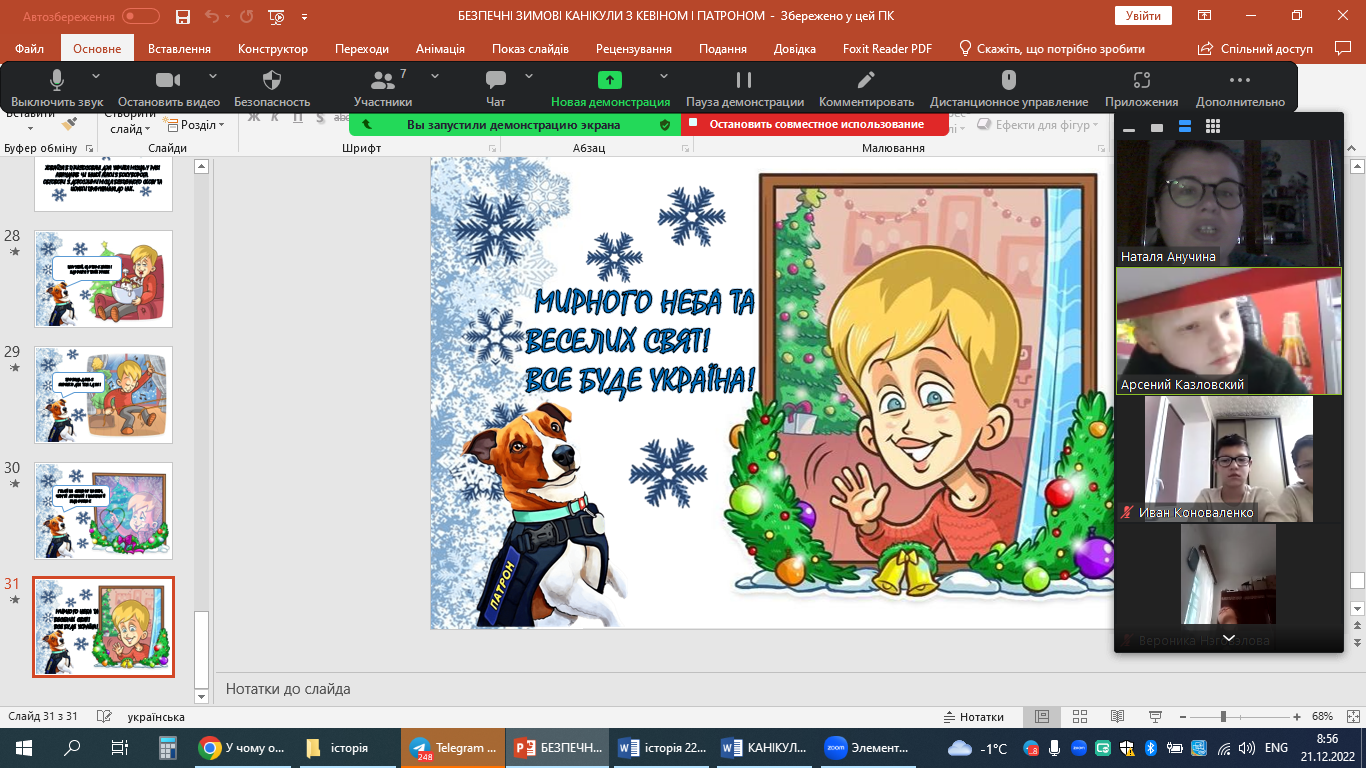Expand chat options arrow

pyautogui.click(x=529, y=76)
